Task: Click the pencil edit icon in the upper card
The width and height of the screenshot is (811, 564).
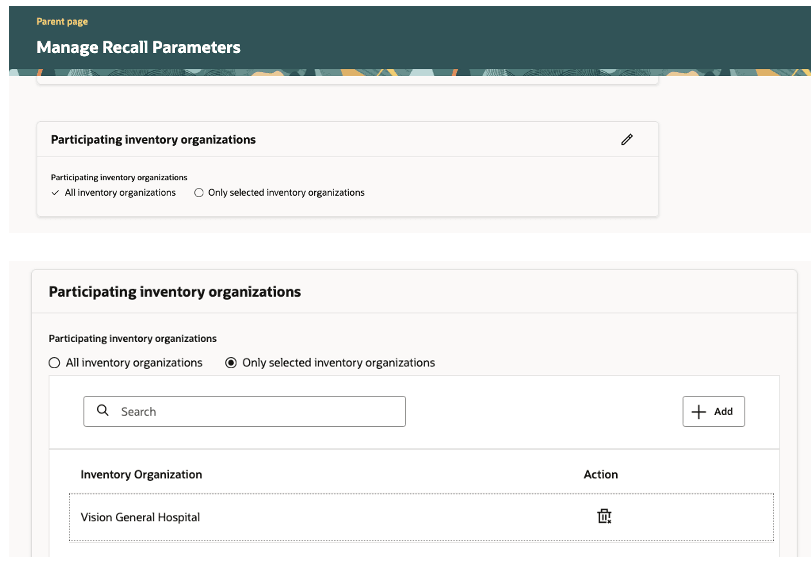Action: coord(627,140)
